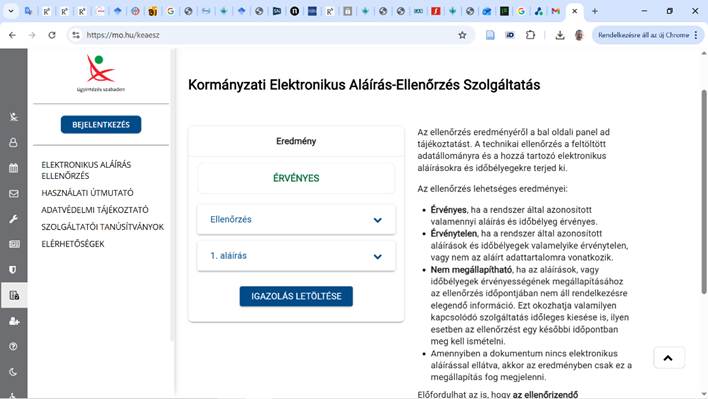Screen dimensions: 708x399
Task: Select the highlighted document-check sidebar icon
Action: coord(14,295)
